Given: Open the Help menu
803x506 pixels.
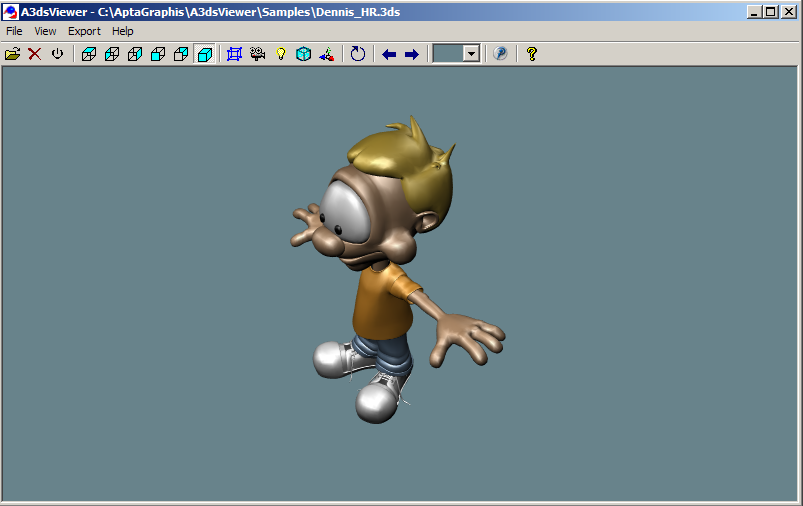Looking at the screenshot, I should tap(123, 31).
